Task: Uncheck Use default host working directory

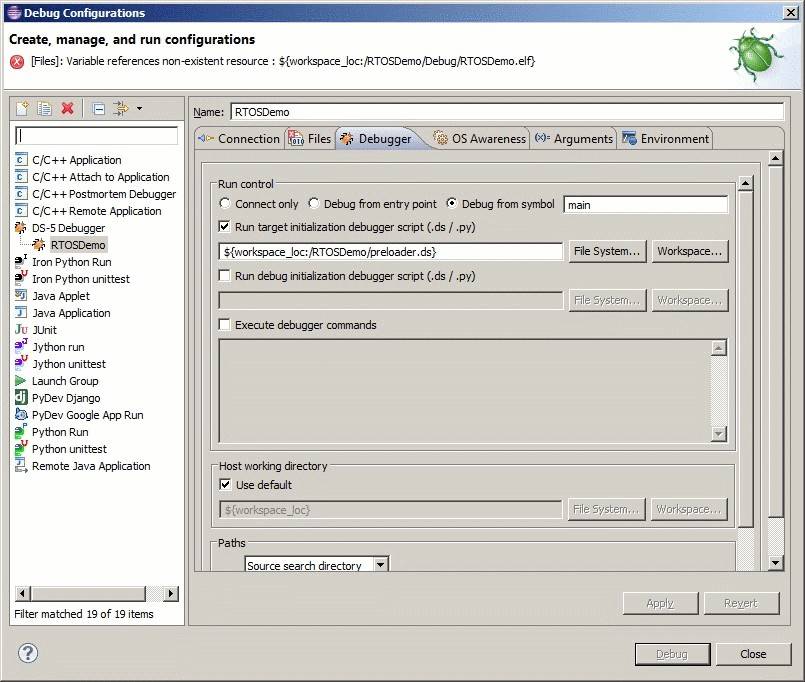Action: tap(225, 485)
